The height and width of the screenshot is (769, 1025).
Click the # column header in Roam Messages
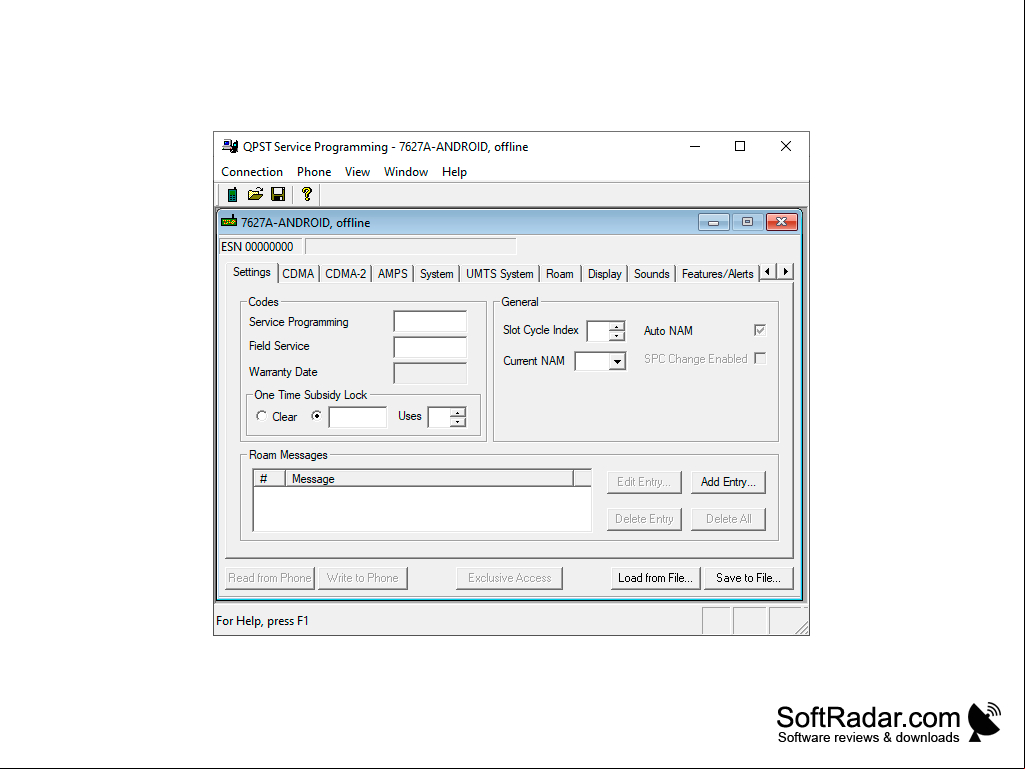(x=269, y=479)
